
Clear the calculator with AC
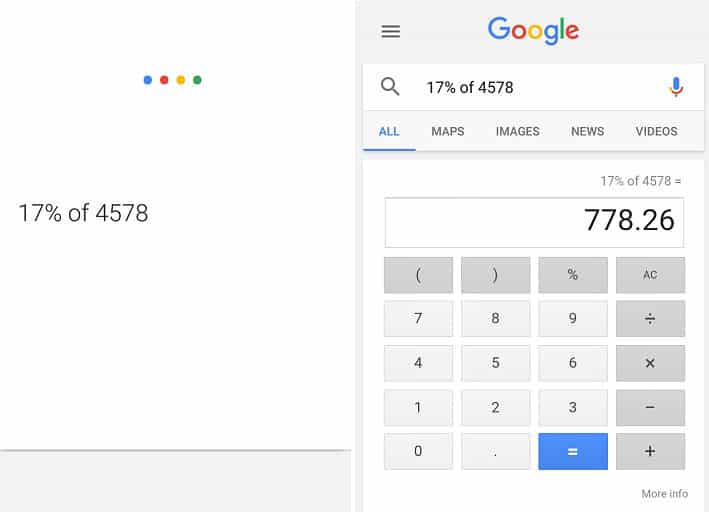(650, 275)
